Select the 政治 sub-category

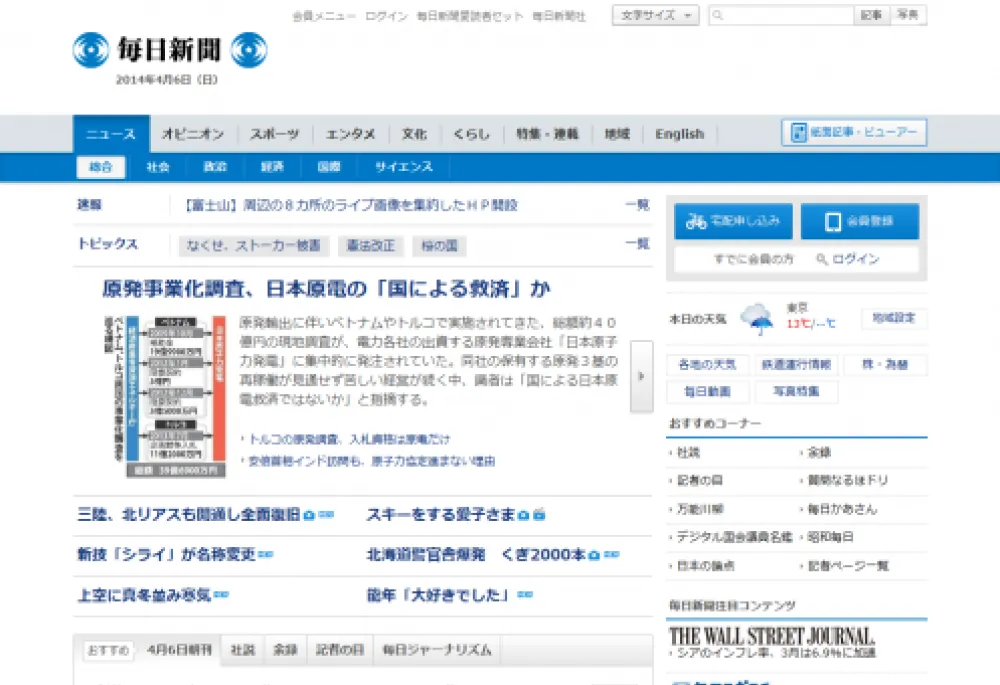(x=215, y=167)
